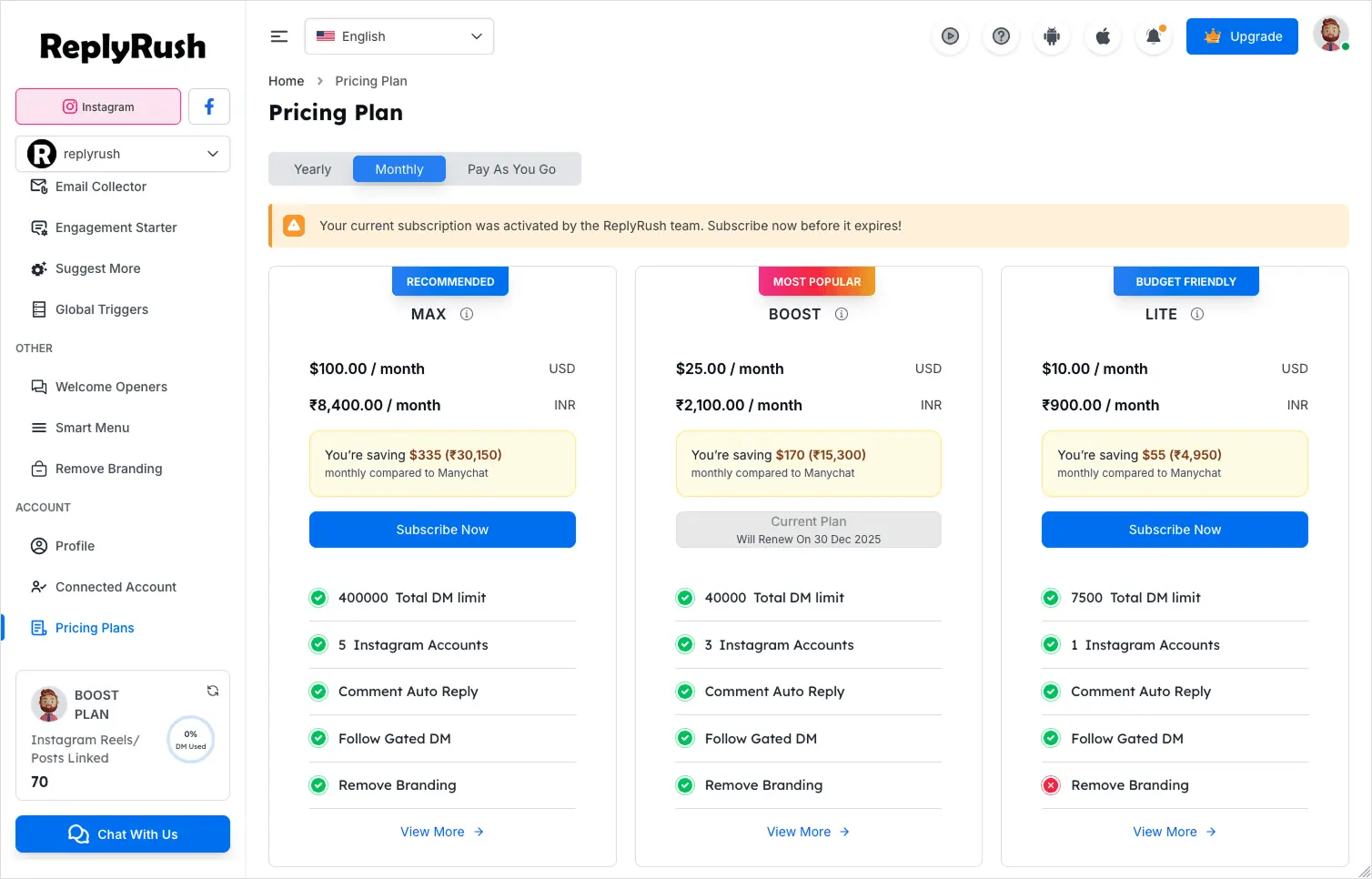The height and width of the screenshot is (879, 1372).
Task: Refresh the BOOST plan usage card
Action: [213, 691]
